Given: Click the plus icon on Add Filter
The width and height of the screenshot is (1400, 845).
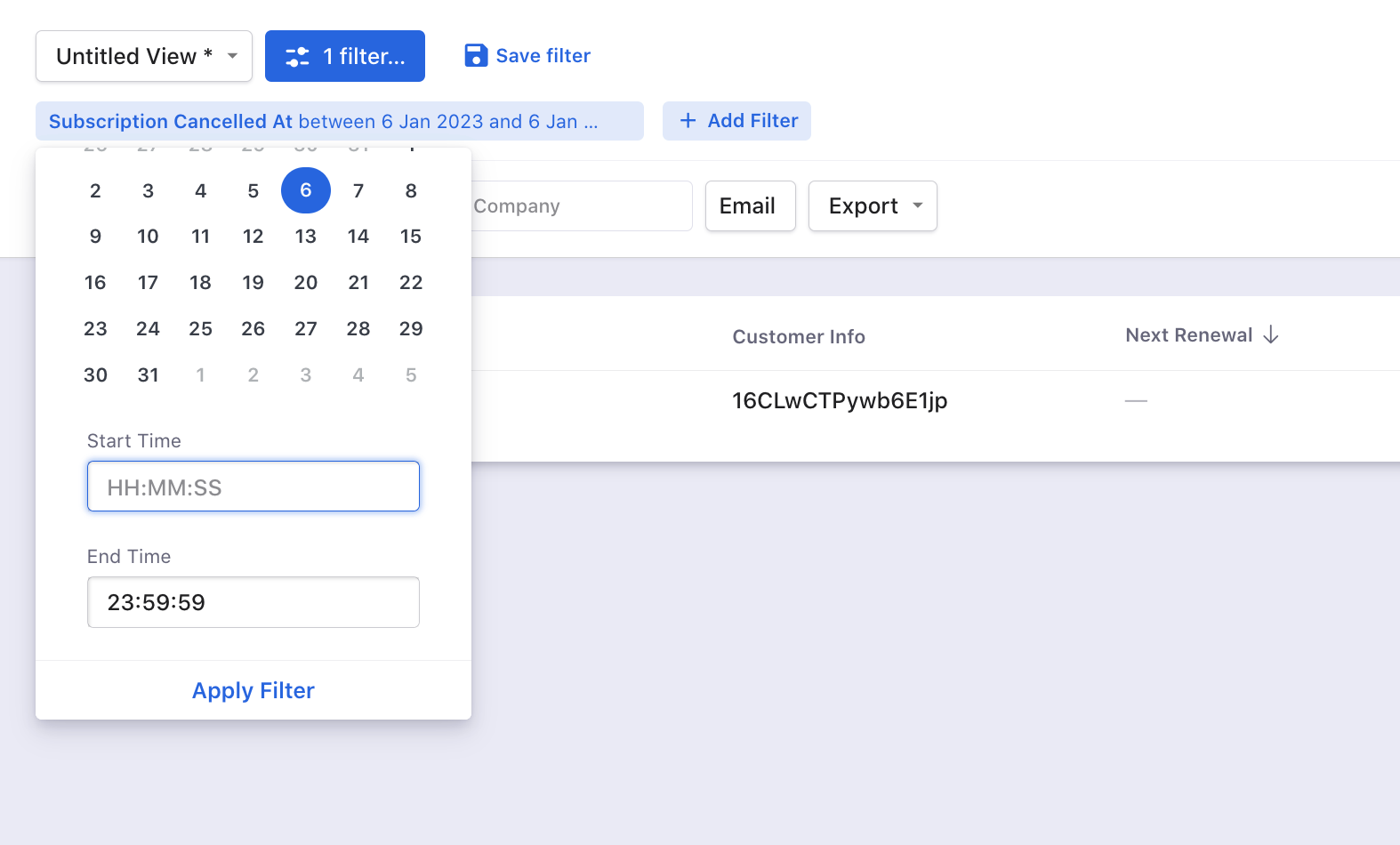Looking at the screenshot, I should click(688, 121).
